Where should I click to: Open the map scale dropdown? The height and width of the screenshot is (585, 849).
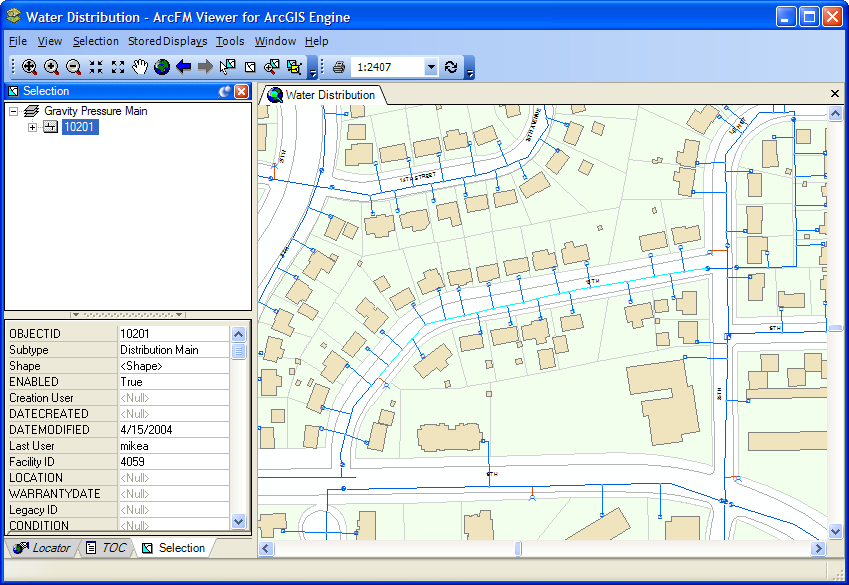click(430, 67)
